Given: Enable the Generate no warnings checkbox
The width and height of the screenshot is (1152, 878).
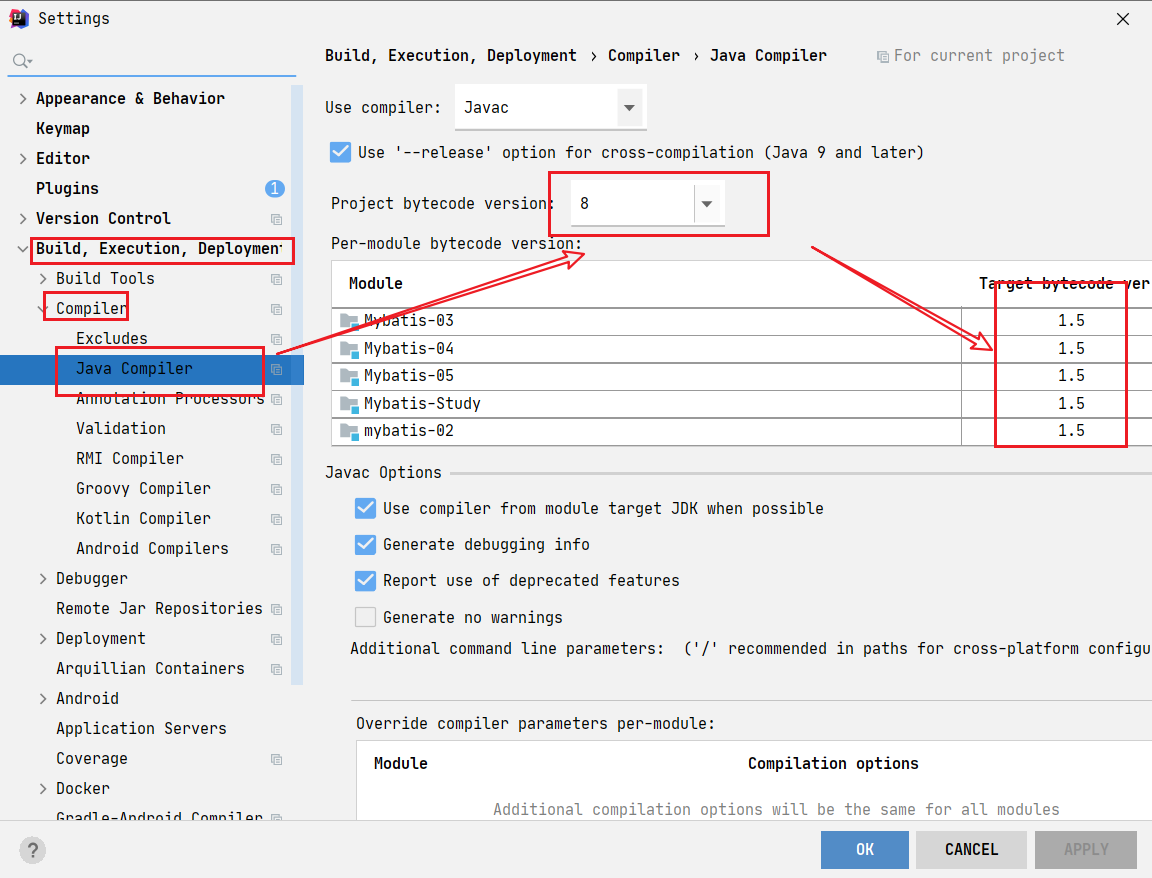Looking at the screenshot, I should (366, 617).
